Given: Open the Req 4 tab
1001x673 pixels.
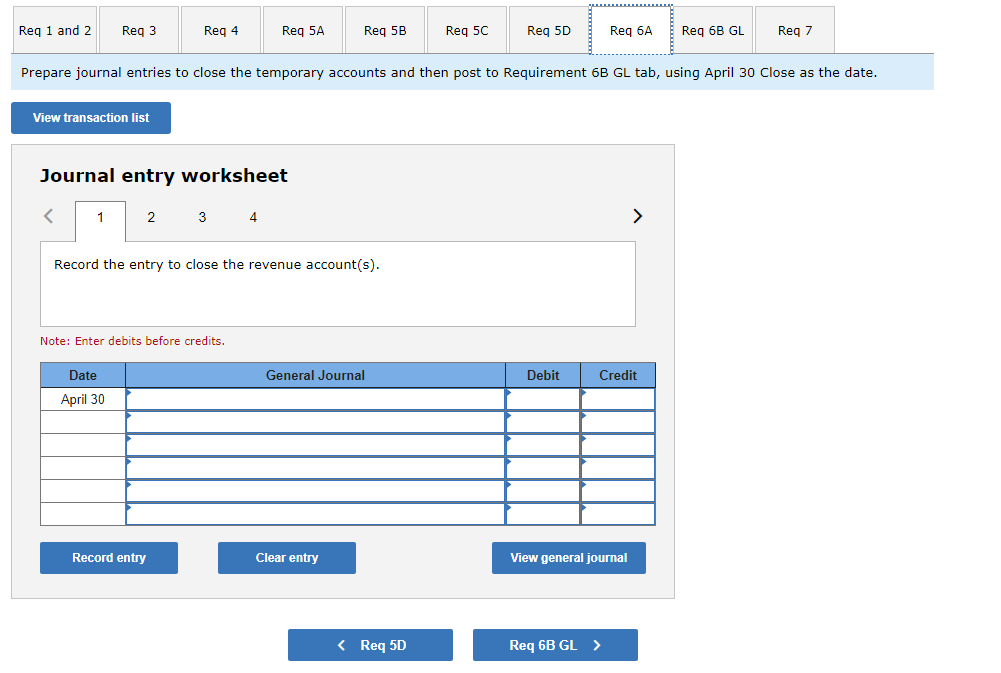Looking at the screenshot, I should pyautogui.click(x=221, y=30).
